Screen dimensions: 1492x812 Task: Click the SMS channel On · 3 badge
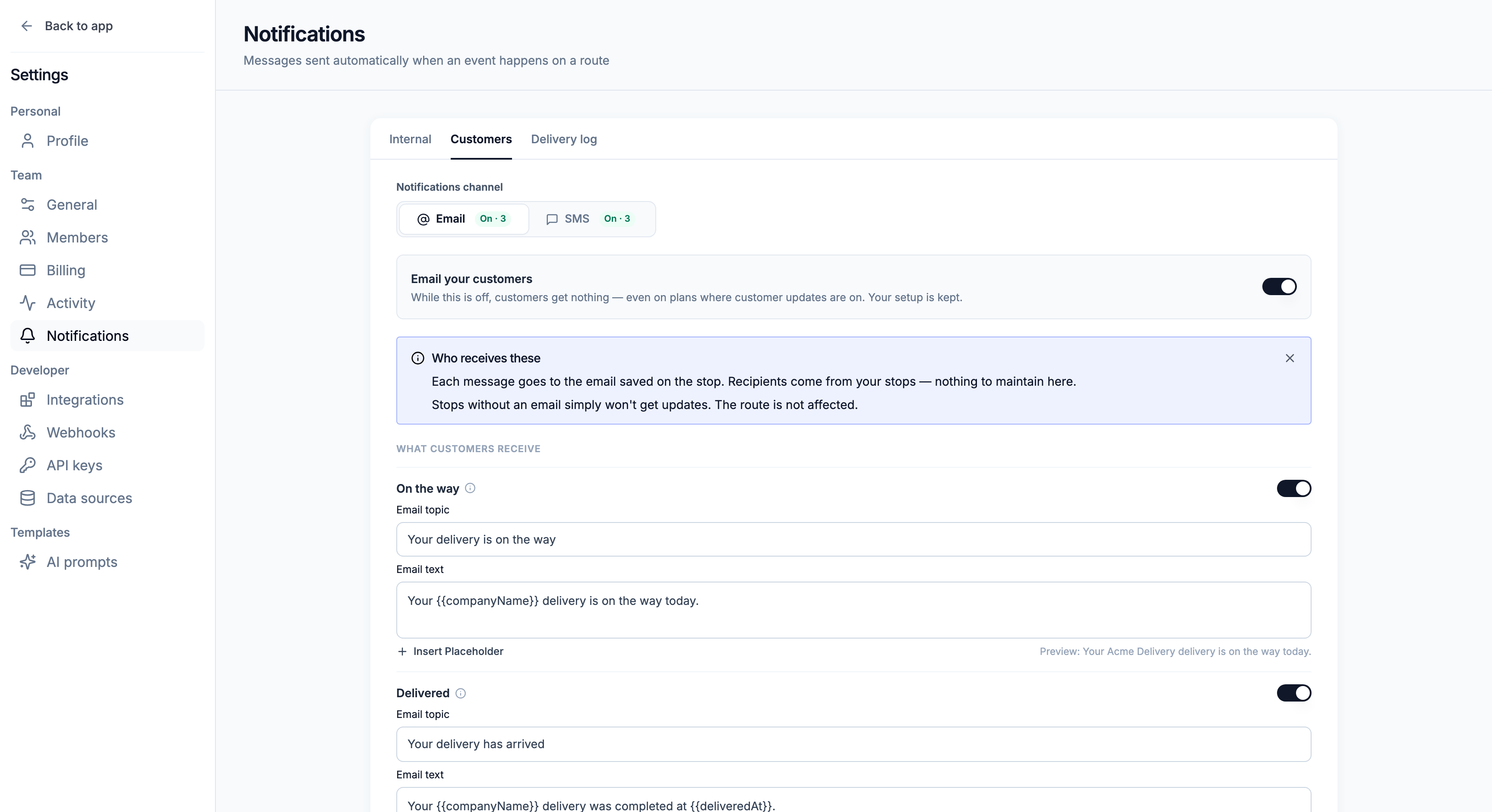(617, 219)
